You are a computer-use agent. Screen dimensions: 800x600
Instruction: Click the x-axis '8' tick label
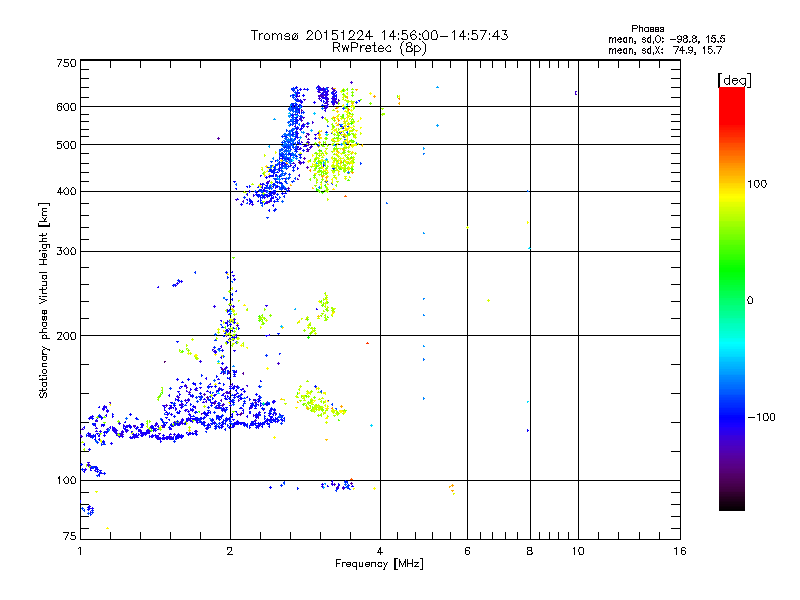pyautogui.click(x=530, y=551)
